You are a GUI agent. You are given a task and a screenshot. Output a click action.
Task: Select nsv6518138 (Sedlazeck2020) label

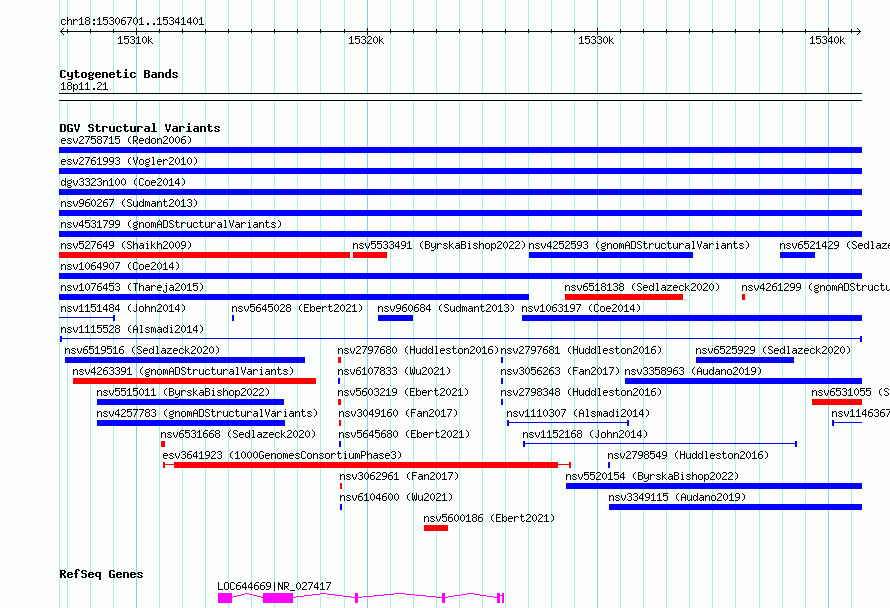pyautogui.click(x=642, y=287)
